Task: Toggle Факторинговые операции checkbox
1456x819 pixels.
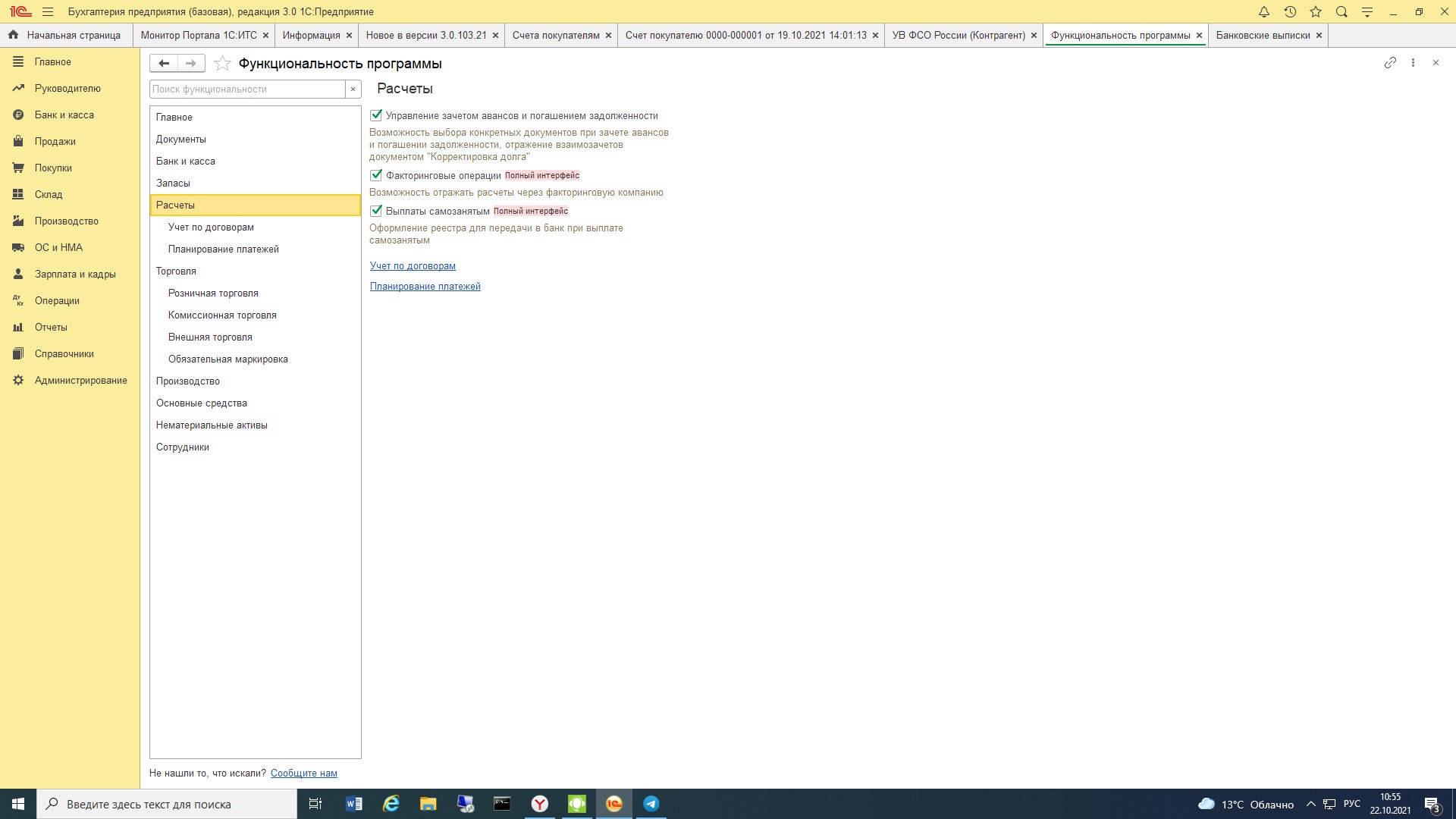Action: pyautogui.click(x=376, y=175)
